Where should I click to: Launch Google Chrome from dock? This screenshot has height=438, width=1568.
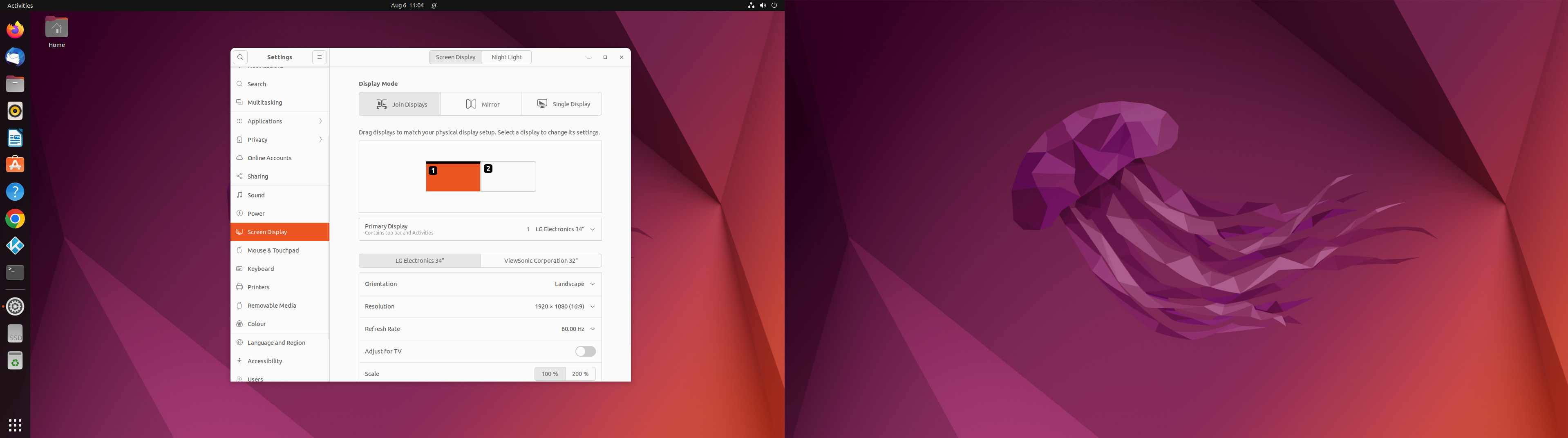[x=15, y=219]
